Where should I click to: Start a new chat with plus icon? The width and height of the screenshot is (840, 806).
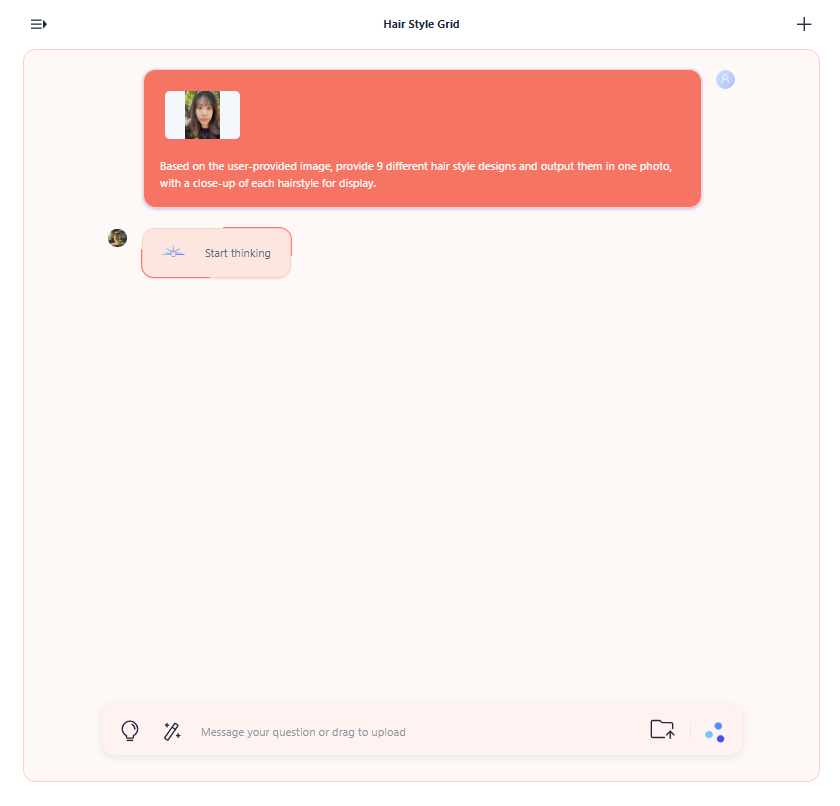coord(804,24)
